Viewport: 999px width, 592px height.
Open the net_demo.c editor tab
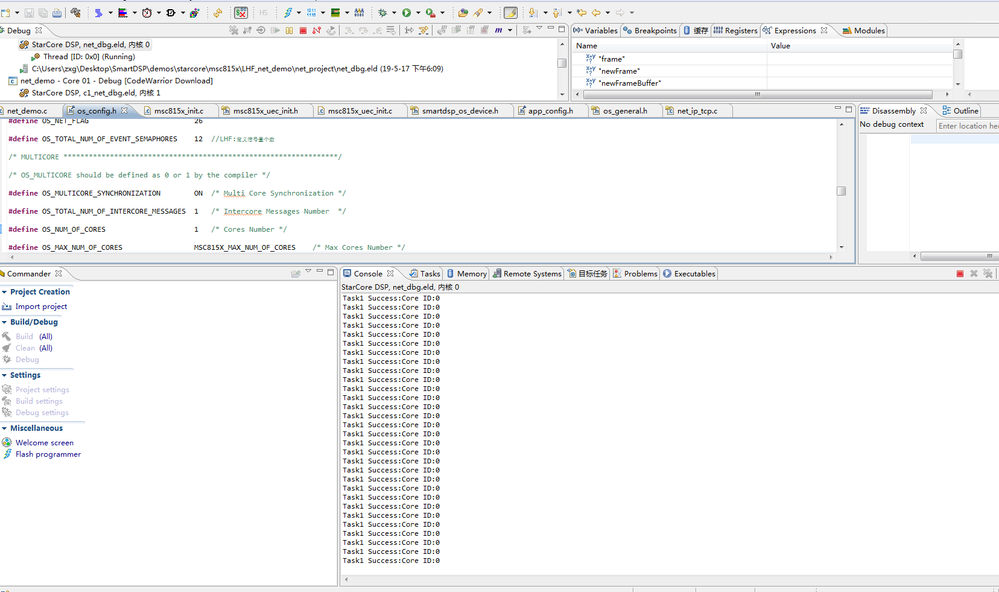pos(27,111)
